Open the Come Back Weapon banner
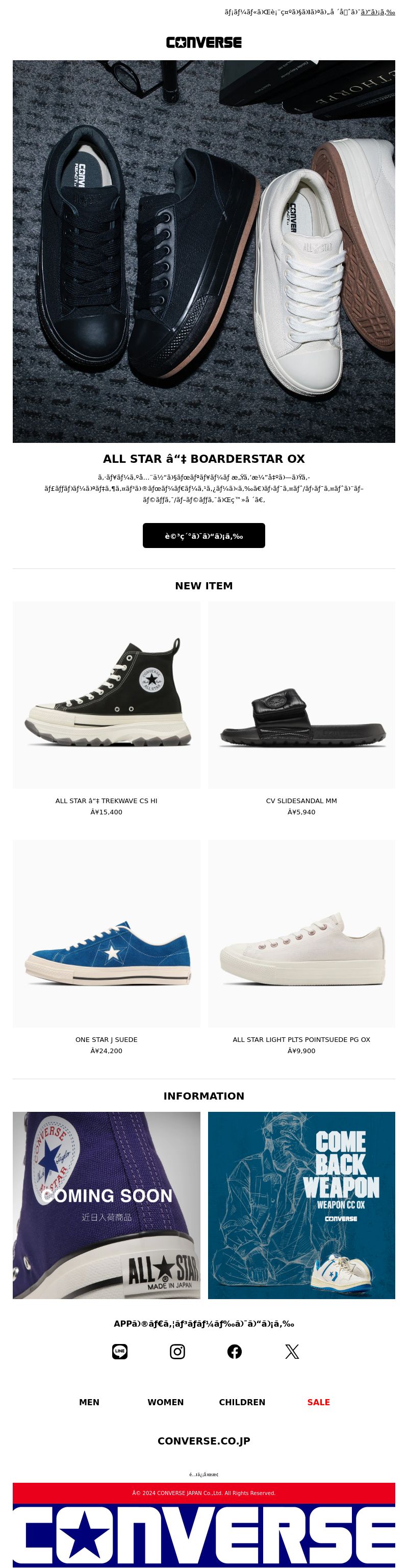 click(301, 1205)
